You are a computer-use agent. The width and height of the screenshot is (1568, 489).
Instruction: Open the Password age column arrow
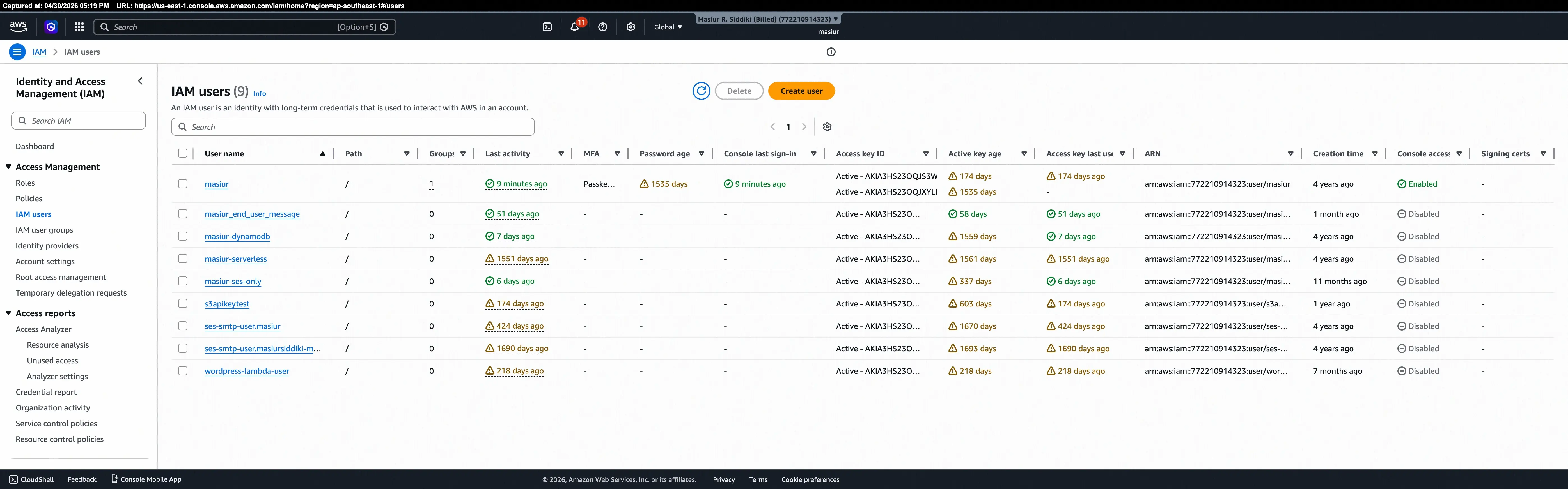(x=701, y=154)
